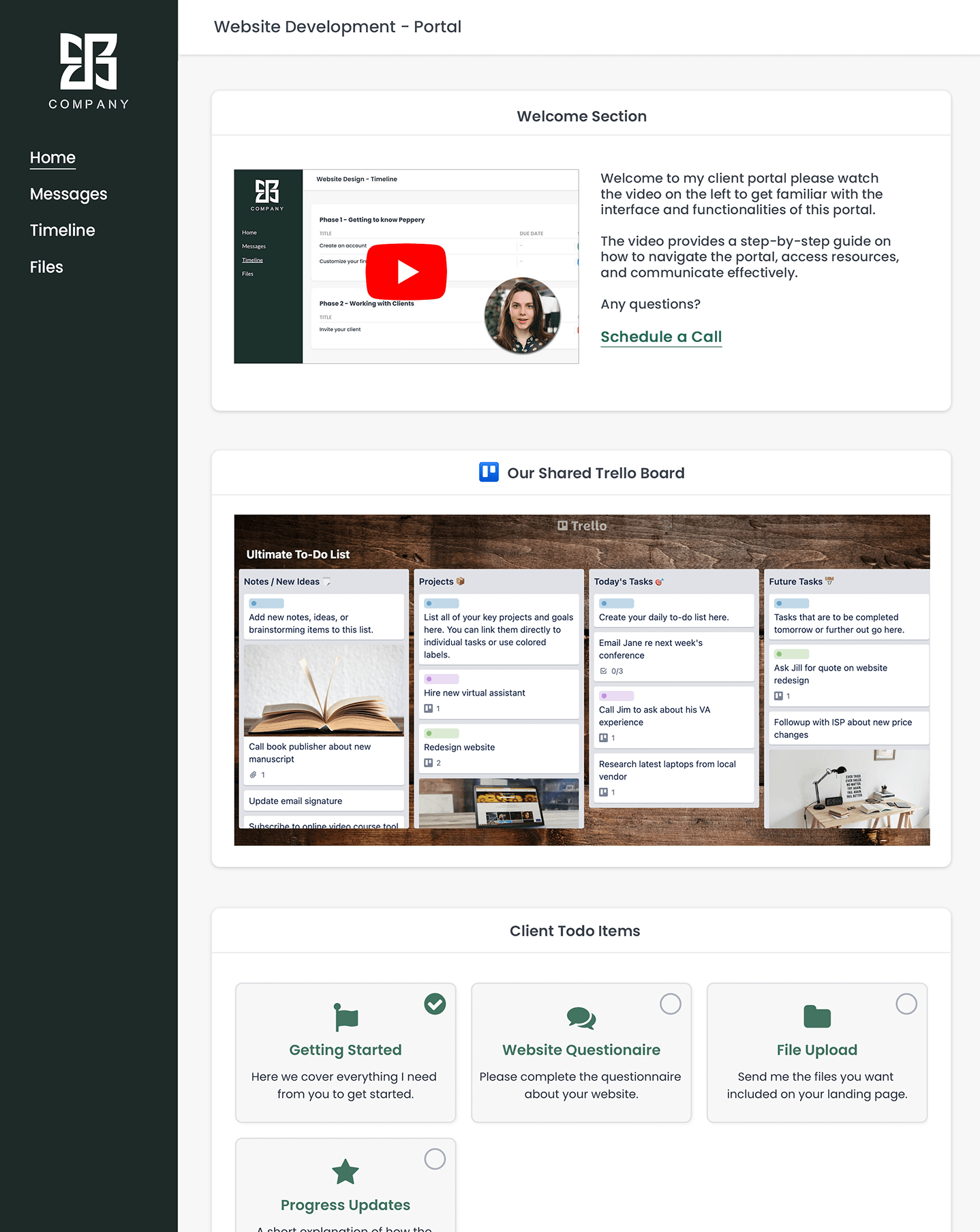Open the File Upload todo title
980x1232 pixels.
(817, 1050)
